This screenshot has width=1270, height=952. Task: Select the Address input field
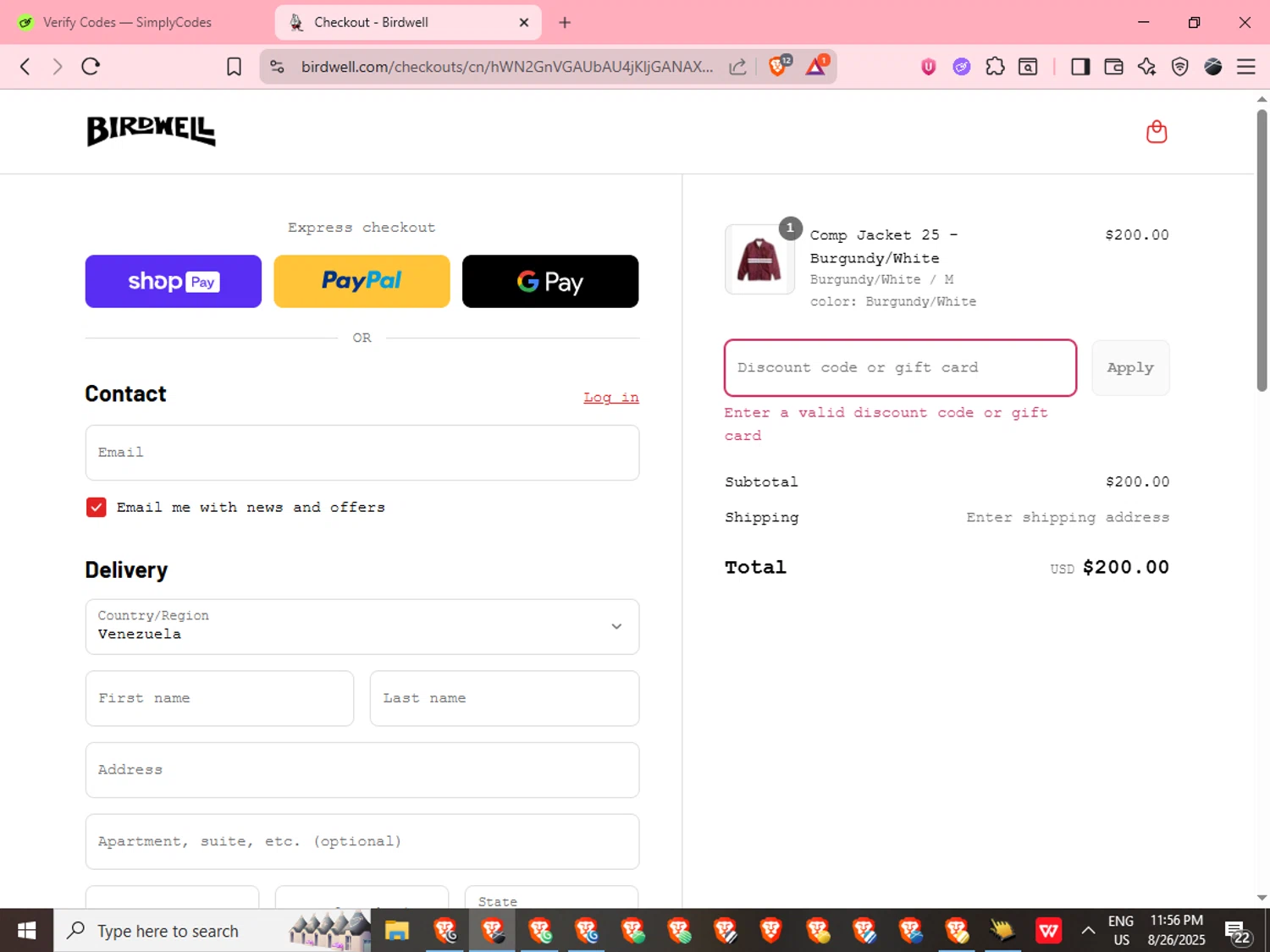point(362,770)
